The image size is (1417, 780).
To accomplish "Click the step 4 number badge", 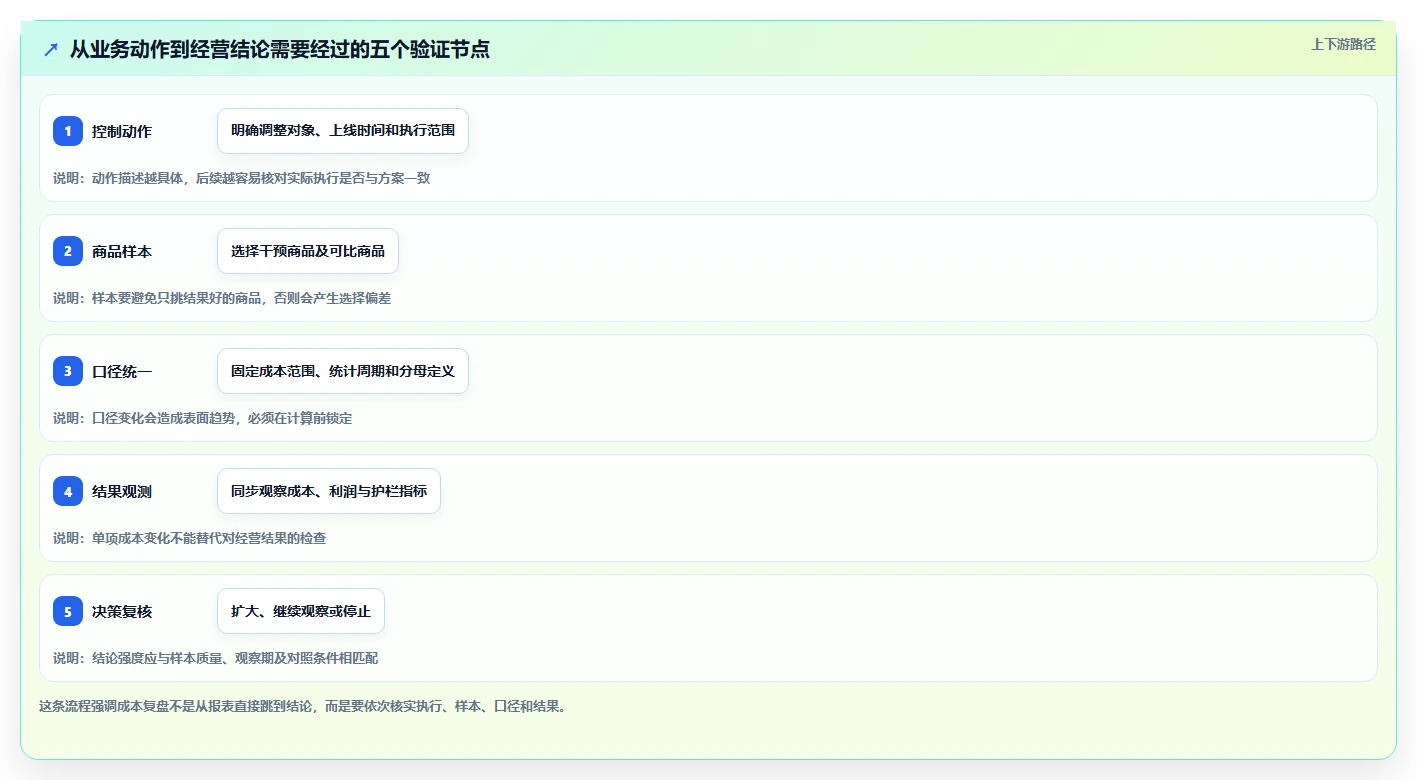I will pos(68,491).
